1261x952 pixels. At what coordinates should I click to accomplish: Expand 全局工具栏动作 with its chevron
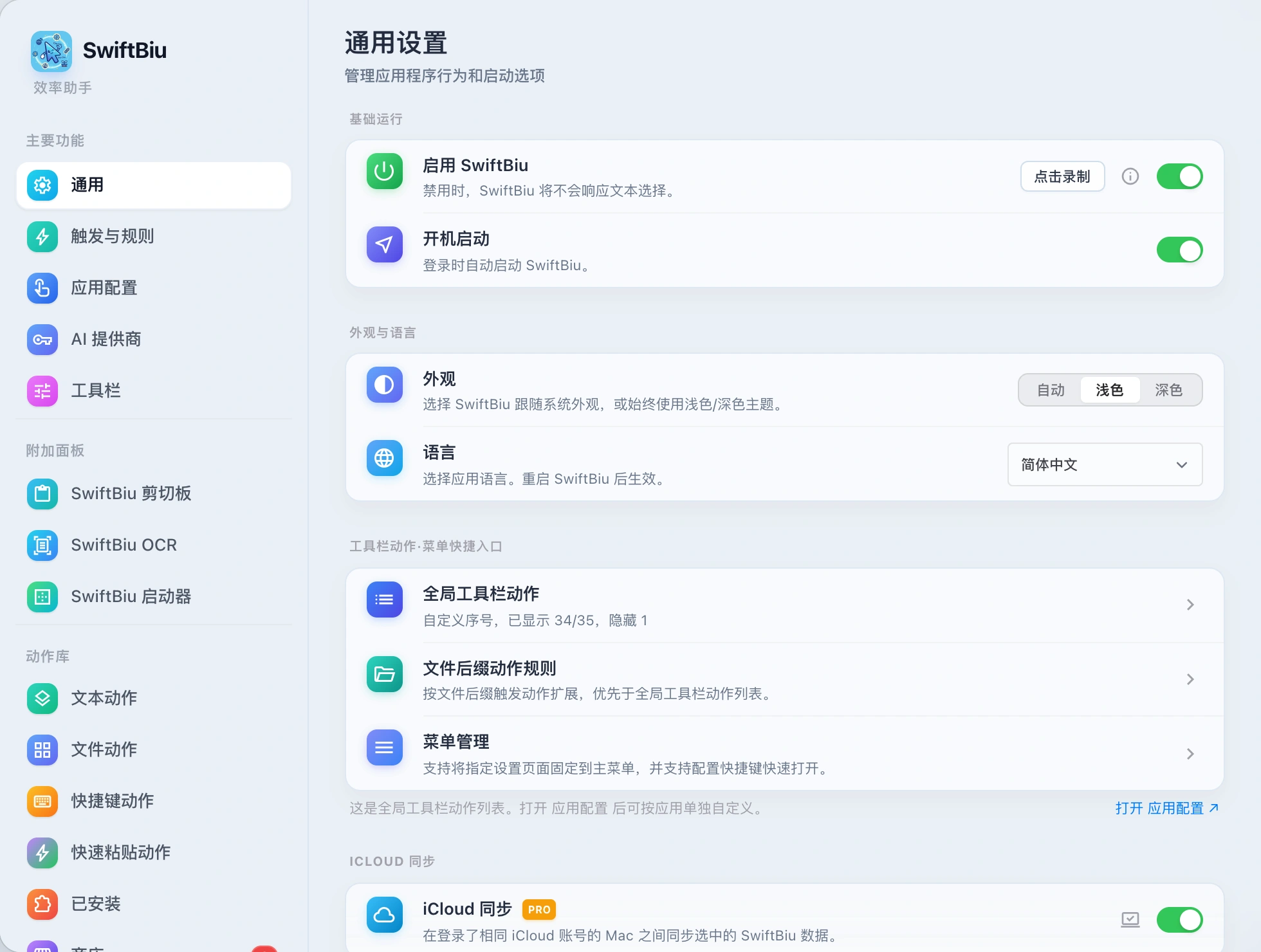[1190, 605]
